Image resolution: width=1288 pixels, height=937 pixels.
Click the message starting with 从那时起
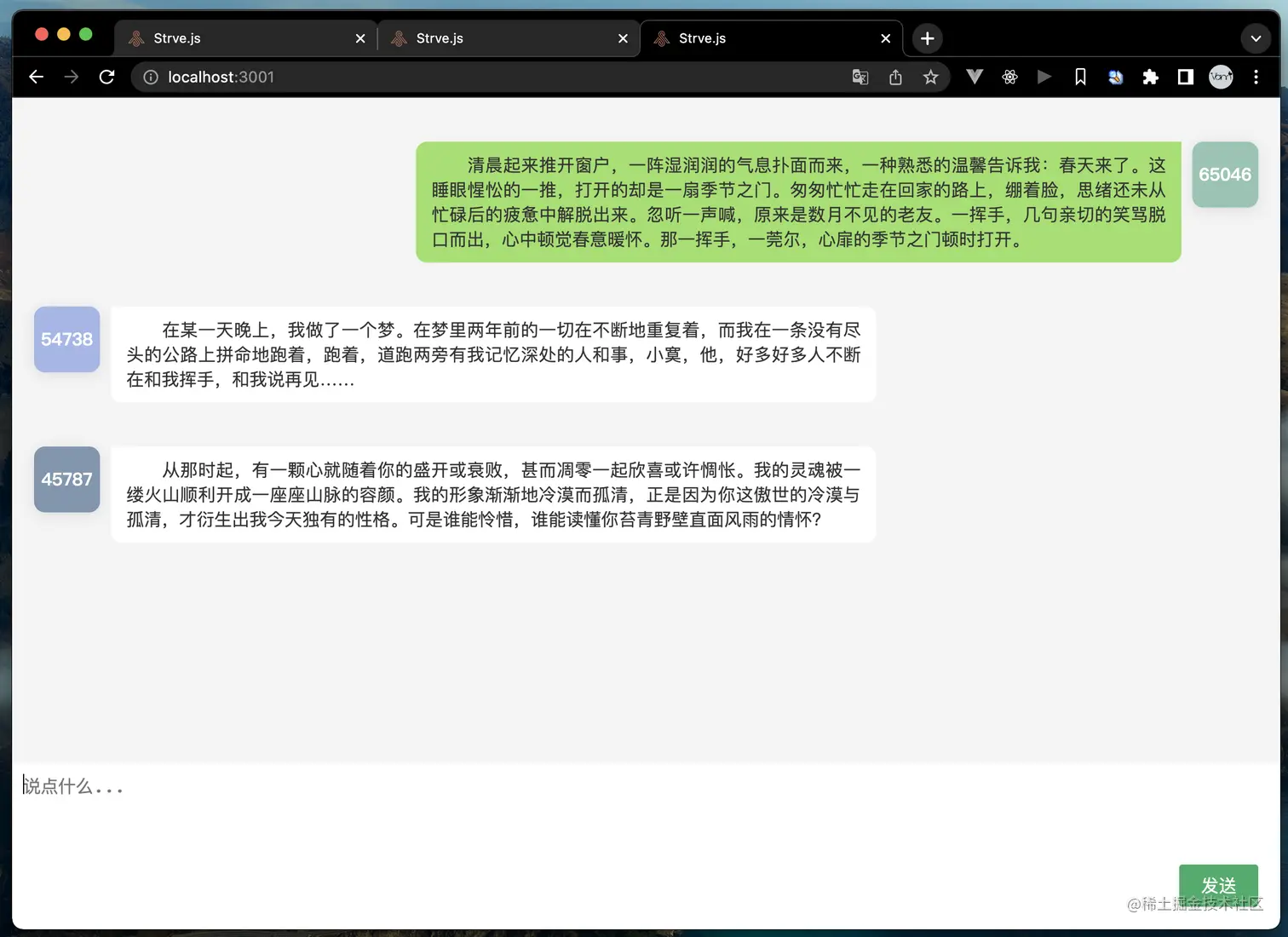point(493,494)
